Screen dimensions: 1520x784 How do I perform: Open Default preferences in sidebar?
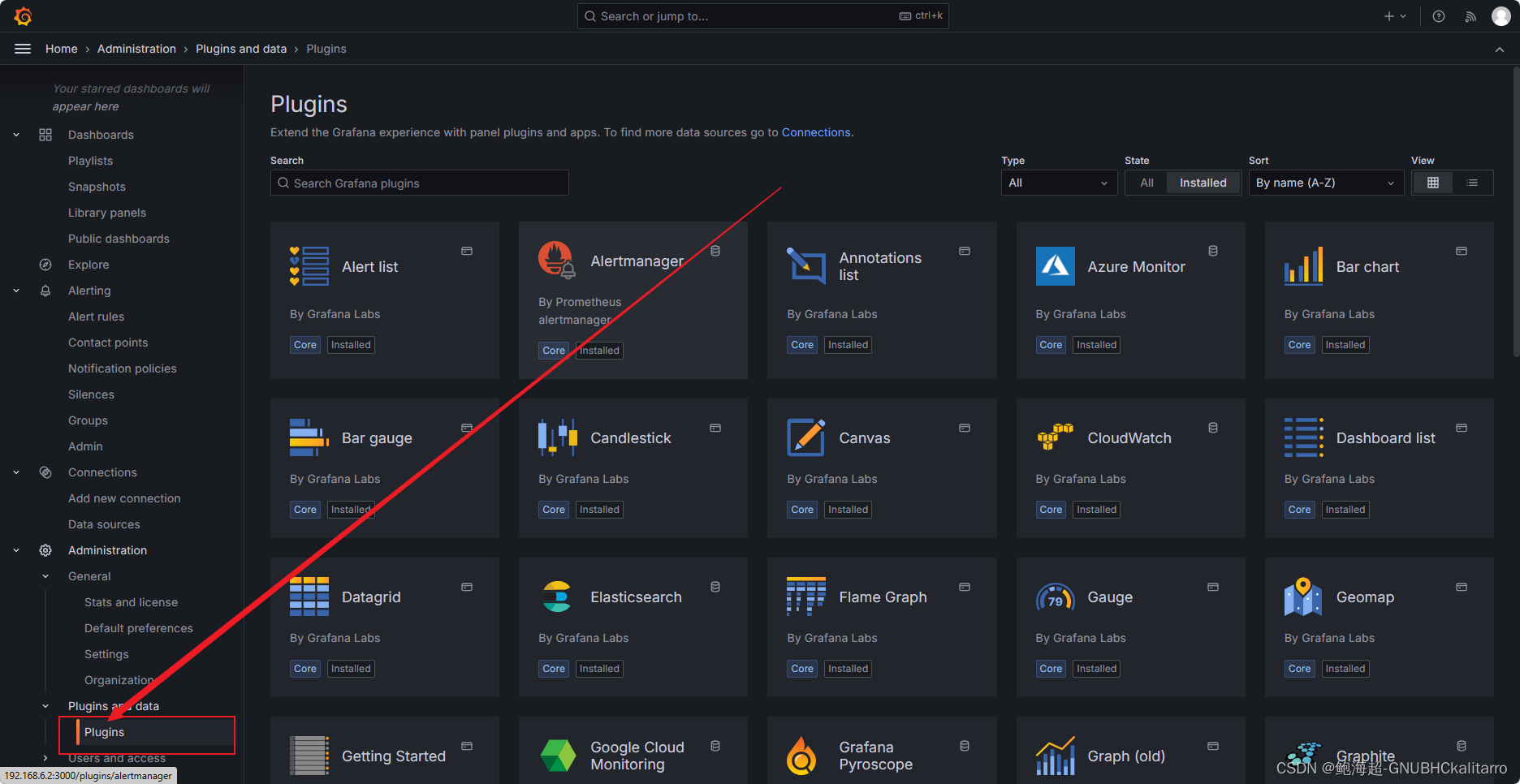coord(139,628)
